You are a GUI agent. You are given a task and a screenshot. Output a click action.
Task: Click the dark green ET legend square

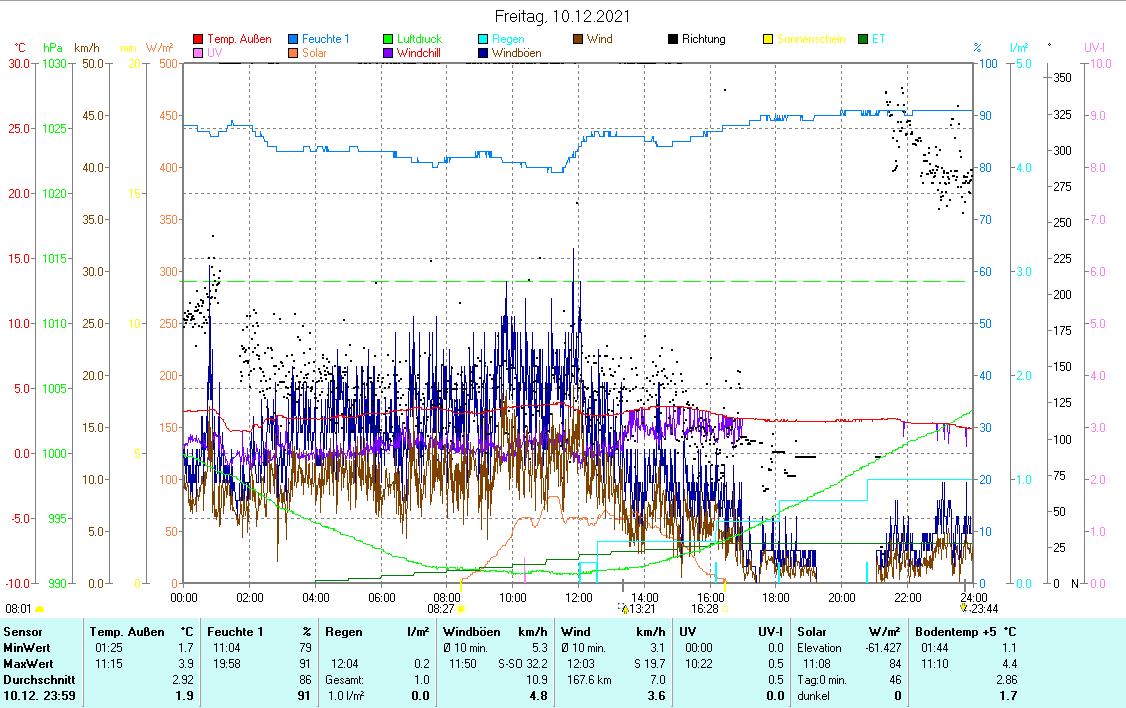[863, 40]
